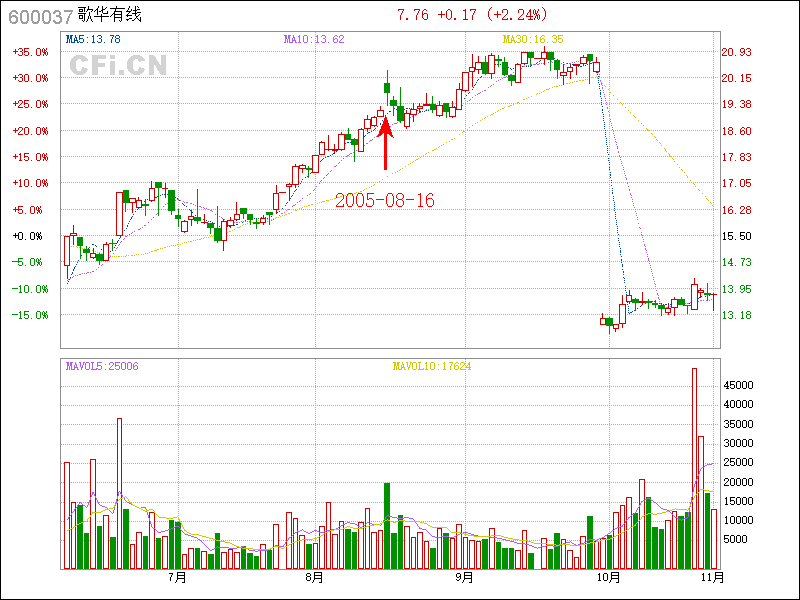The height and width of the screenshot is (600, 800).
Task: Click the price text 7.76 +0.17 (+2.24%)
Action: [x=472, y=14]
